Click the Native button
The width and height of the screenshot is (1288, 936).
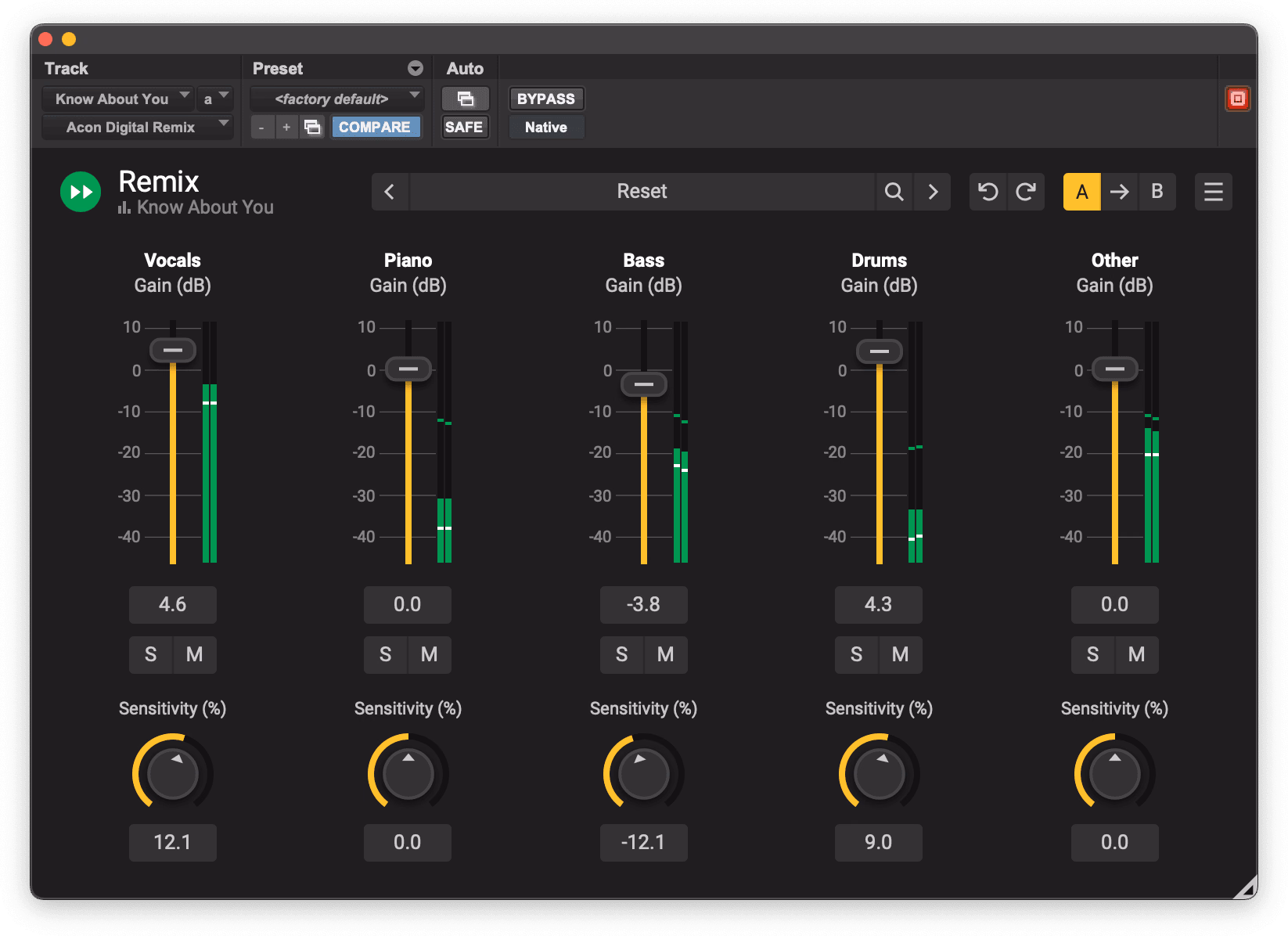coord(546,127)
